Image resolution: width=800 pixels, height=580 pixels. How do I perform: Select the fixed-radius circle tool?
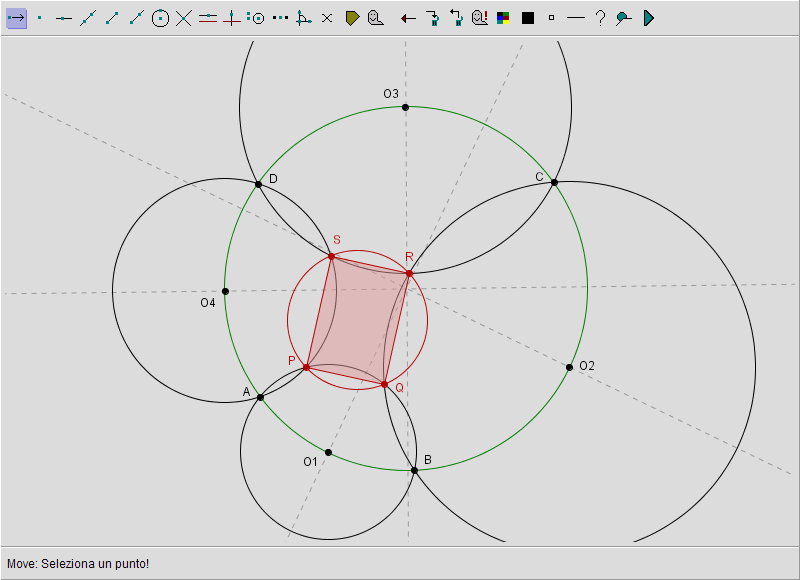[256, 18]
